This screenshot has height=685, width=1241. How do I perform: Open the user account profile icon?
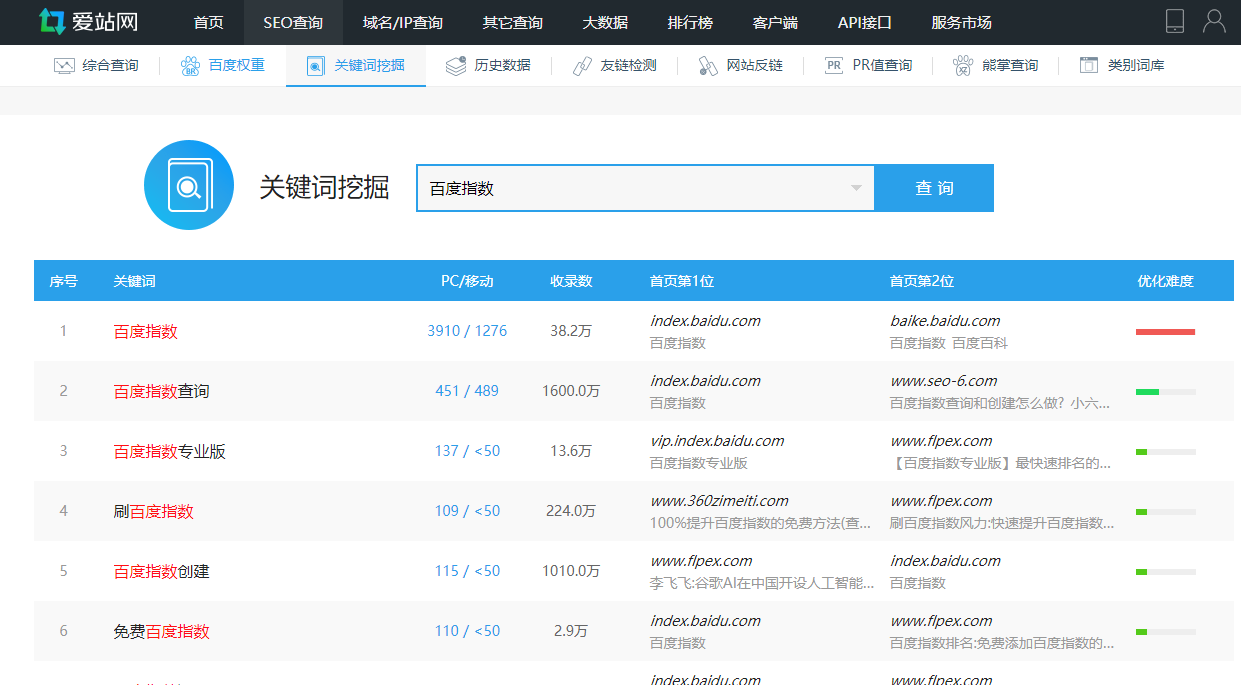pos(1214,21)
